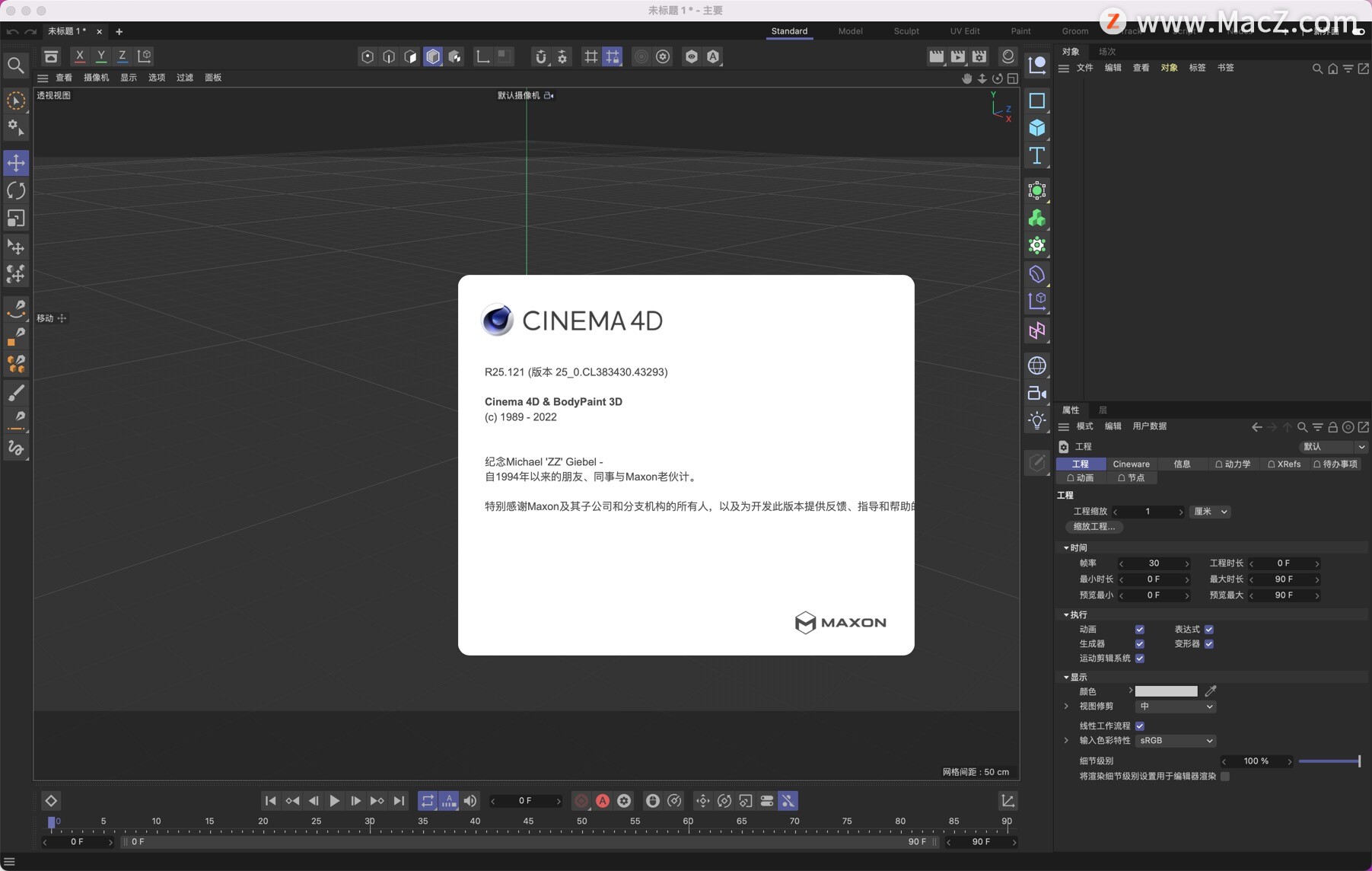Toggle 线性工作流程 checkbox
This screenshot has width=1372, height=871.
(x=1139, y=726)
